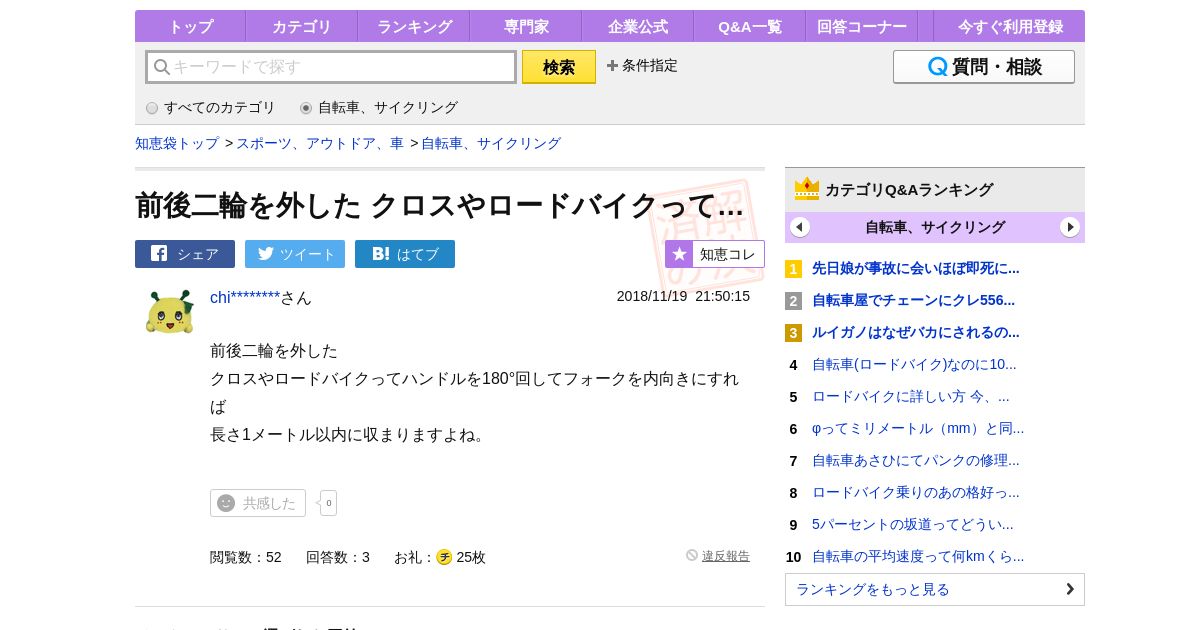
Task: Open the カテゴリ tab
Action: point(301,26)
